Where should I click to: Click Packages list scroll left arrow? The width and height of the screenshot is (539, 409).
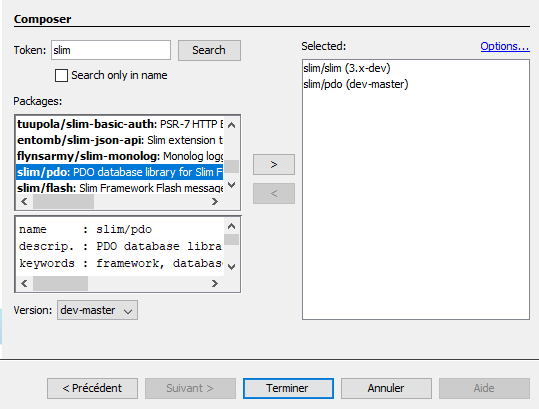pyautogui.click(x=24, y=201)
